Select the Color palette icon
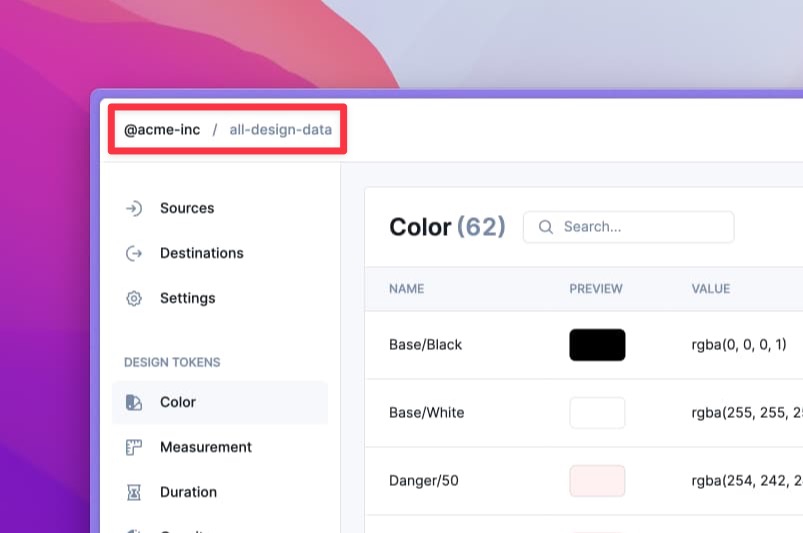 pos(133,402)
